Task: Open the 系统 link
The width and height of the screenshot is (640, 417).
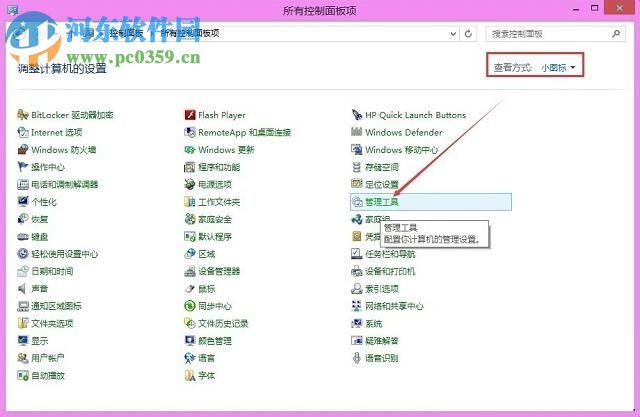Action: (373, 323)
